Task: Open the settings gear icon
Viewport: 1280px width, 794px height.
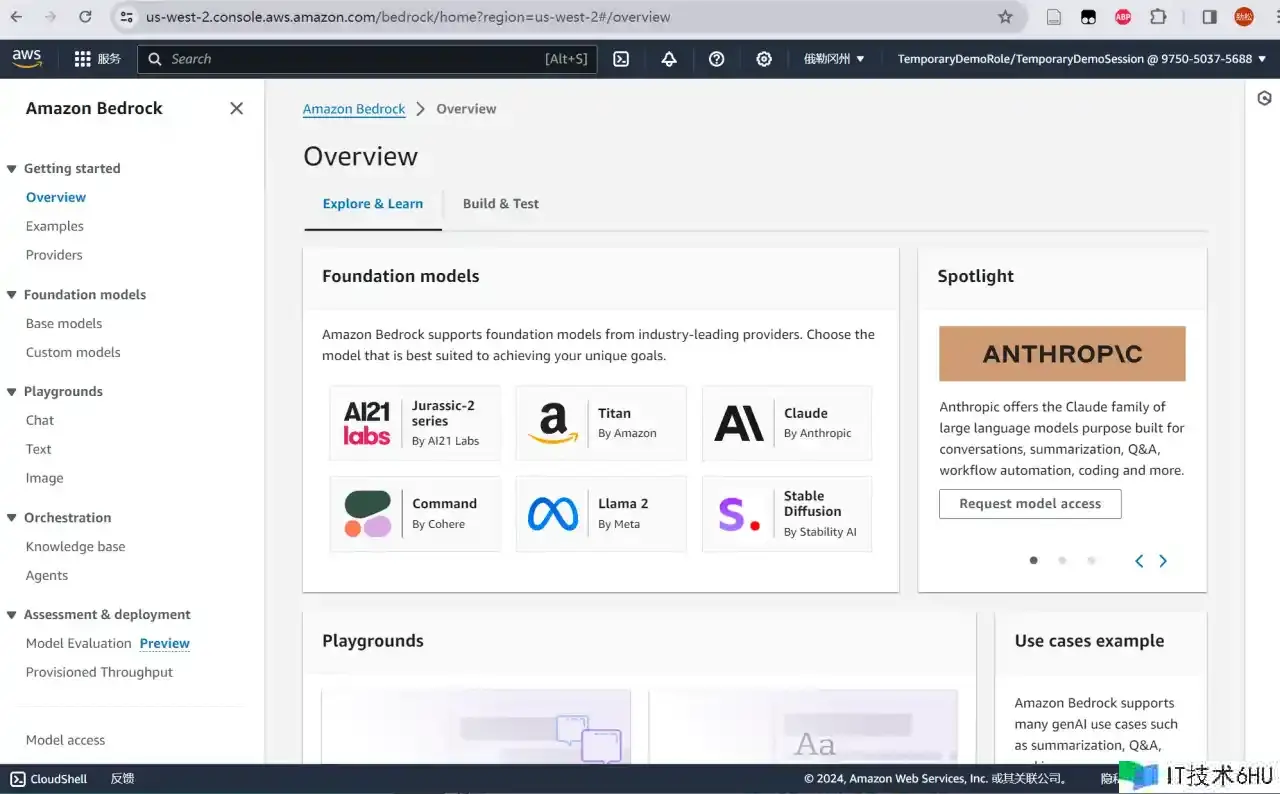Action: [x=764, y=59]
